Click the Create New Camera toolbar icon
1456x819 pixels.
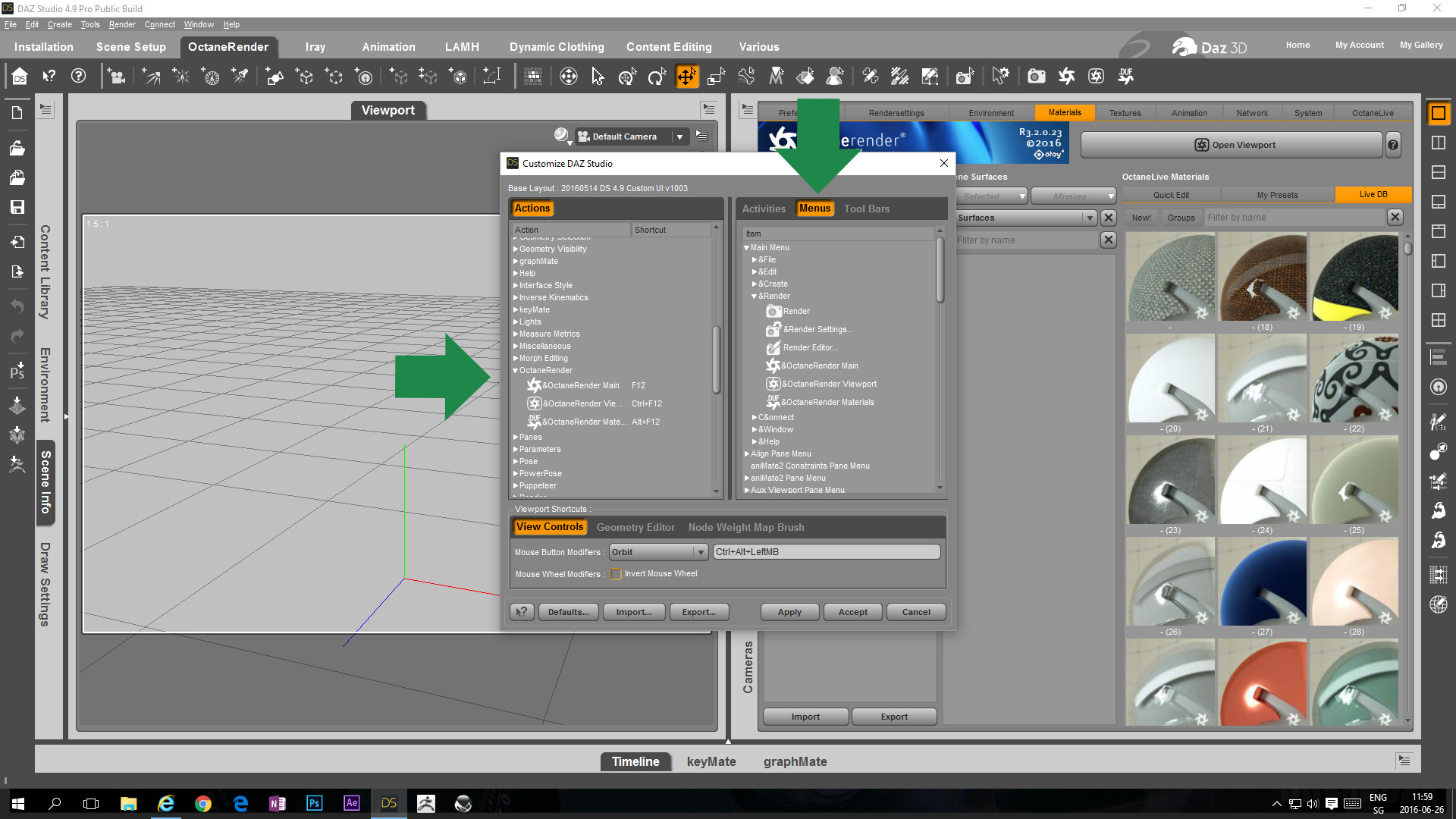pos(116,77)
